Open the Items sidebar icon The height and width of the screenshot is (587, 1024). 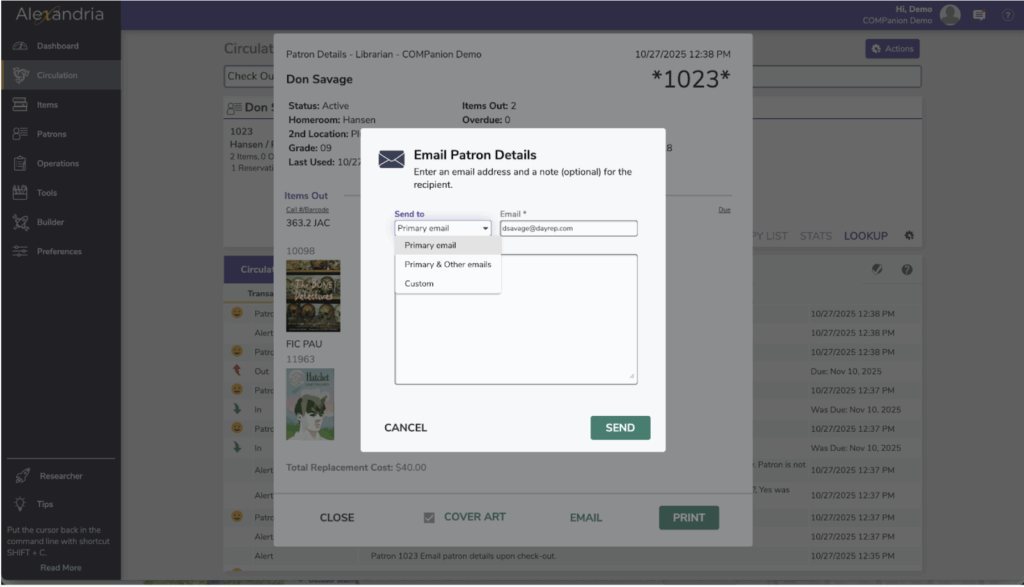(x=20, y=105)
